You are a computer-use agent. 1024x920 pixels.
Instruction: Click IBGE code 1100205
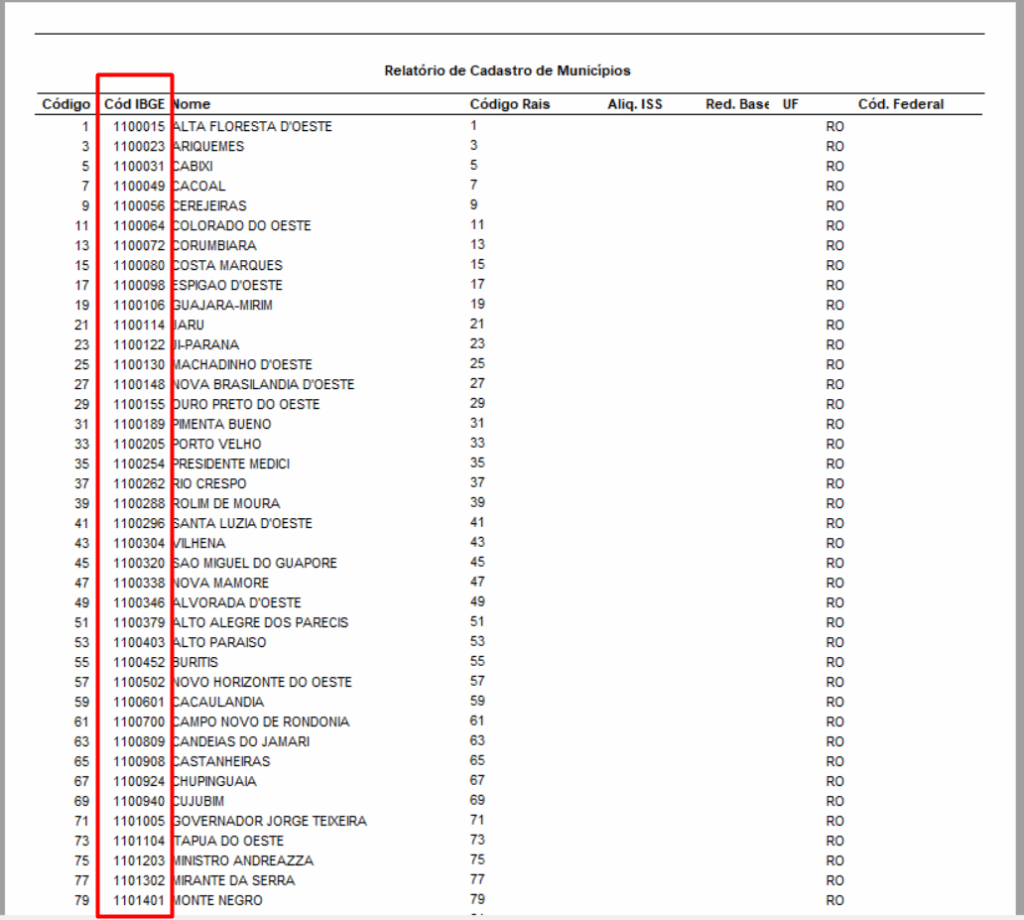coord(139,444)
